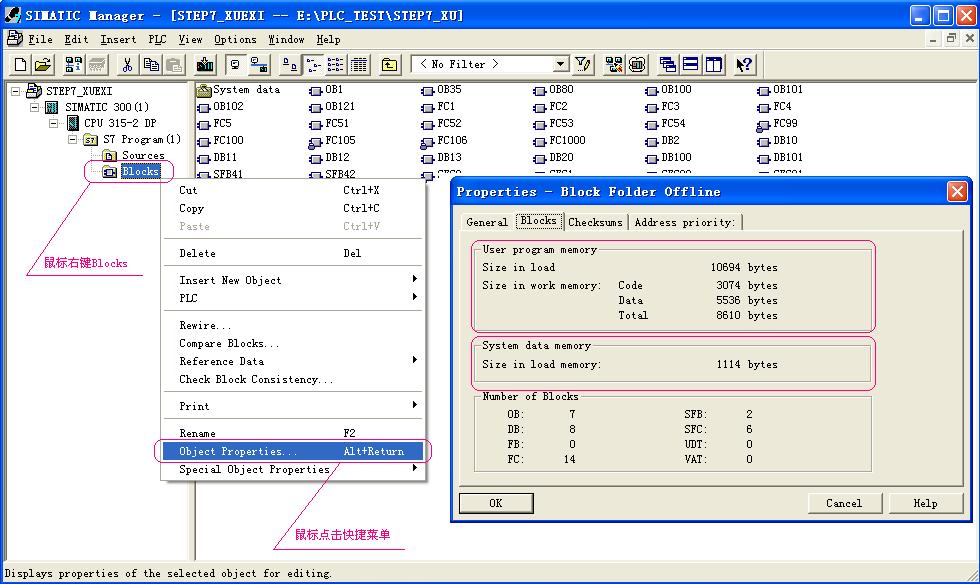Click the Cut scissors toolbar icon
Screen dimensions: 980x584
128,64
